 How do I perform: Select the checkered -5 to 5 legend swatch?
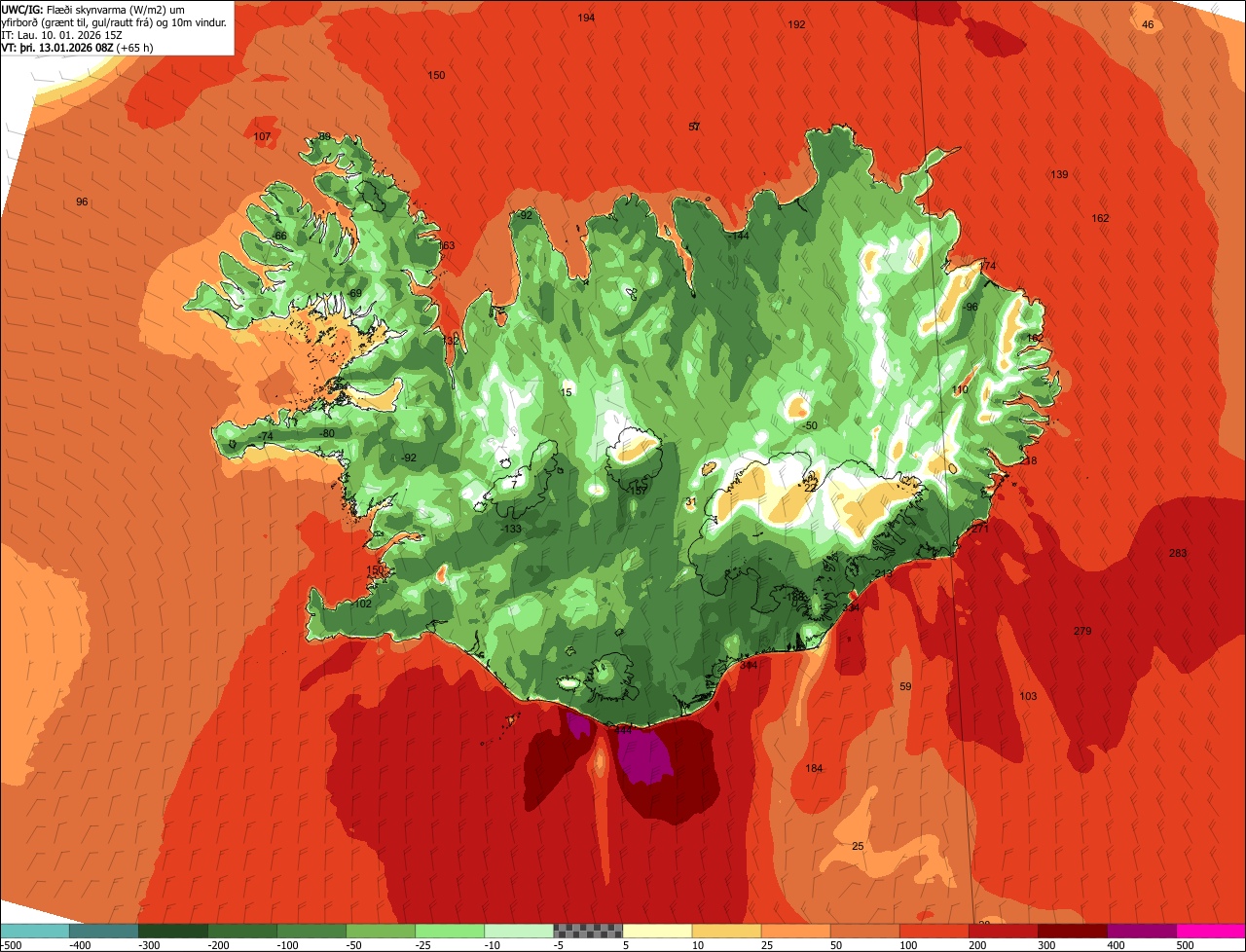588,931
